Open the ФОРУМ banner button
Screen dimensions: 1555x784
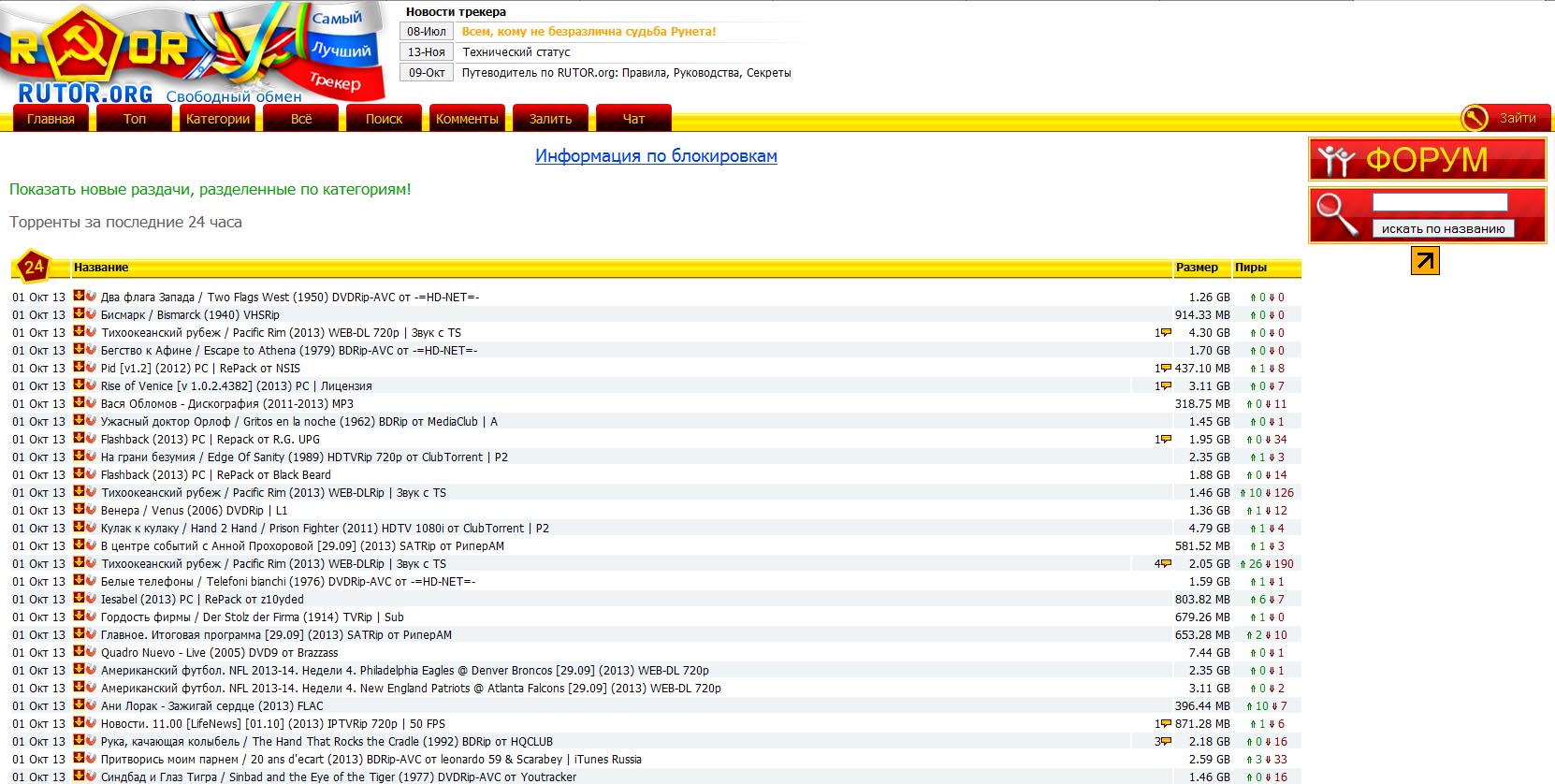pyautogui.click(x=1427, y=160)
